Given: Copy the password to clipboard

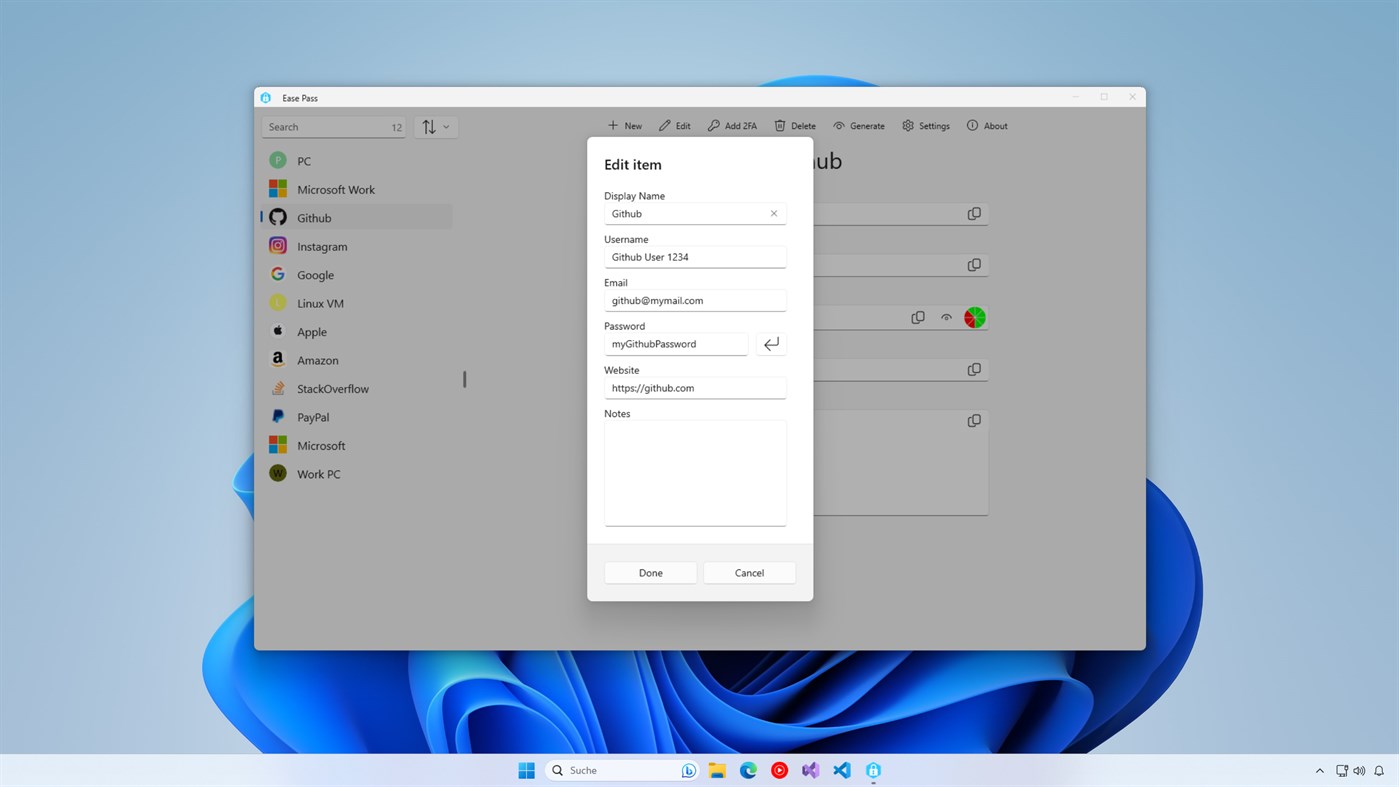Looking at the screenshot, I should coord(918,317).
